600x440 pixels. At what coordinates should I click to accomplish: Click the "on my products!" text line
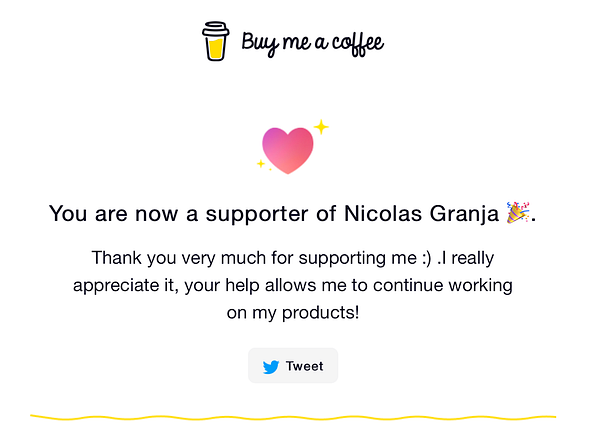pyautogui.click(x=292, y=313)
